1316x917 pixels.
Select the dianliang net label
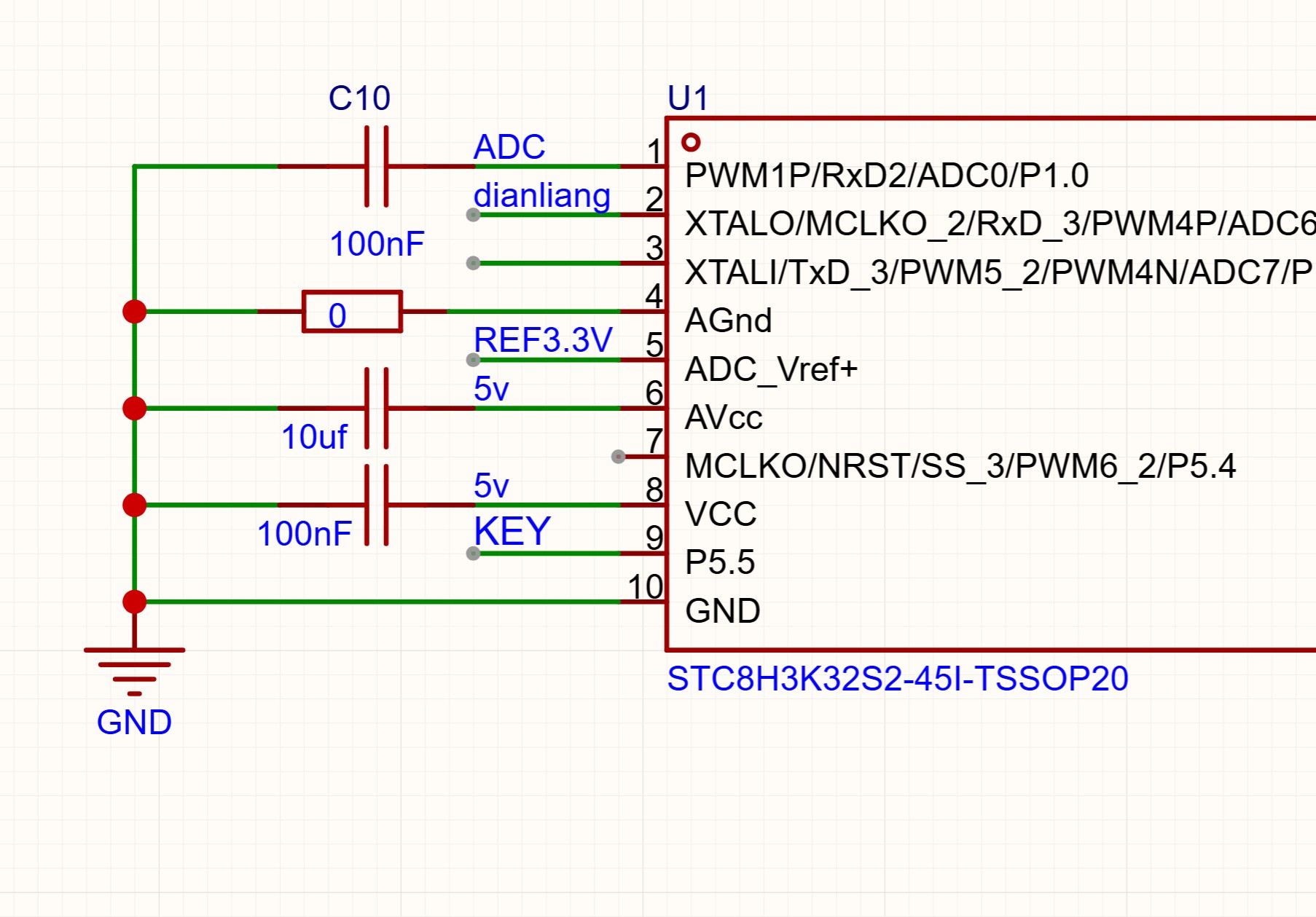point(542,196)
